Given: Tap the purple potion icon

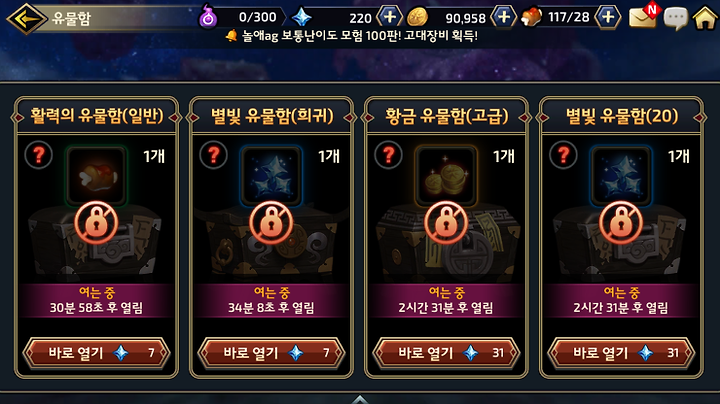Looking at the screenshot, I should pyautogui.click(x=208, y=17).
